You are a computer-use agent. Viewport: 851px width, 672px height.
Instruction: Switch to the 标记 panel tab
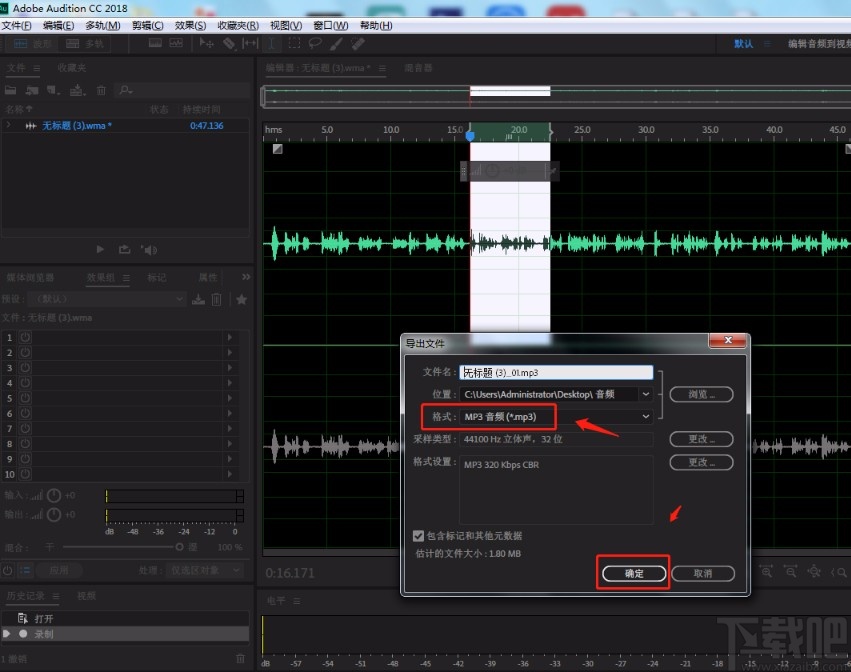pyautogui.click(x=157, y=277)
